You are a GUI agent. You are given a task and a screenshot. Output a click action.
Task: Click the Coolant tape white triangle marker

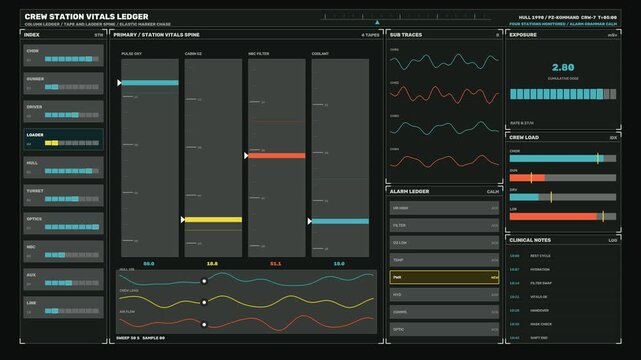click(x=309, y=221)
